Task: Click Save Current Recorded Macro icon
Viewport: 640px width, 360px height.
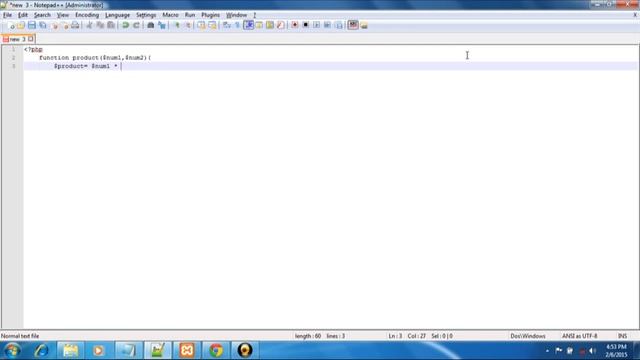Action: [x=338, y=25]
